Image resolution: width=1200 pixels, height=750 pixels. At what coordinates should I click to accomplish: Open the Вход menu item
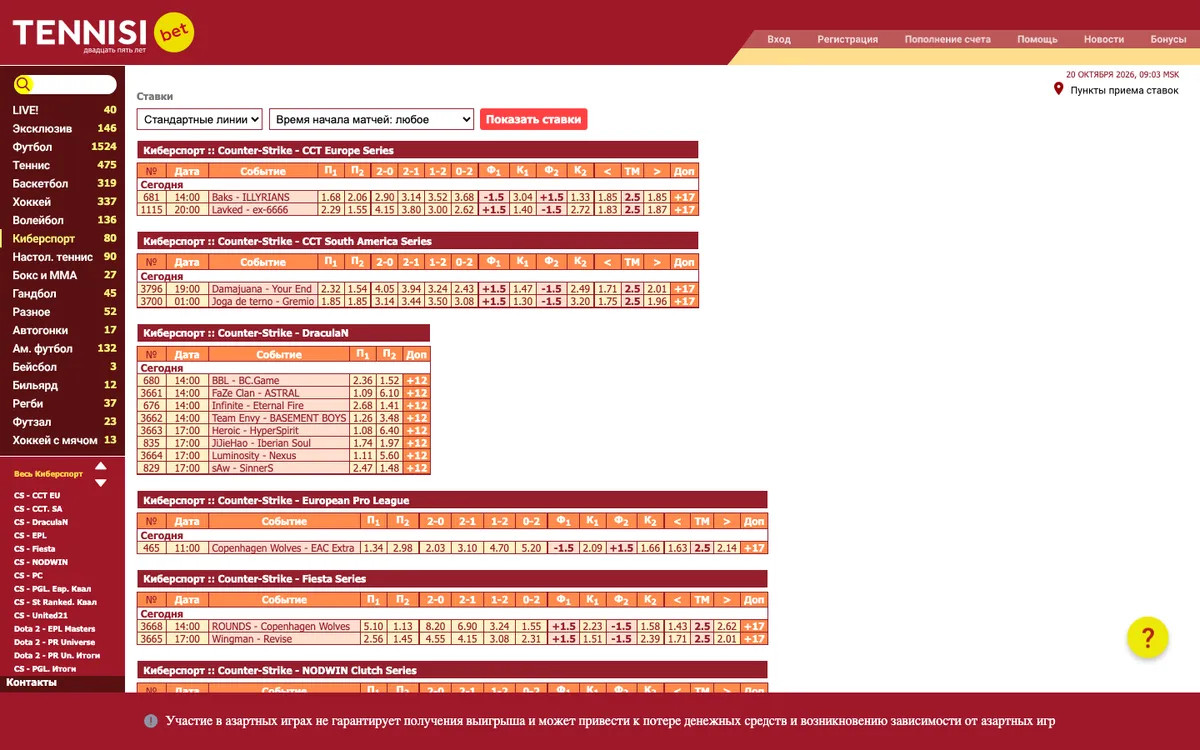779,39
